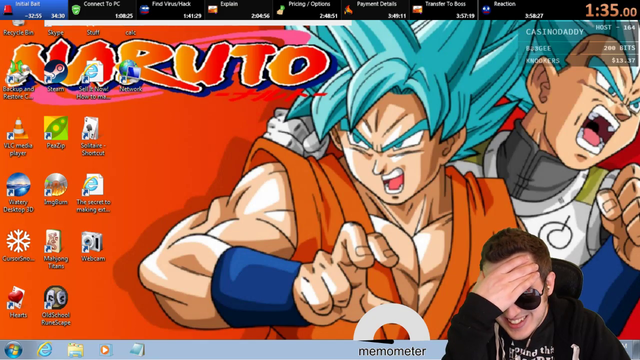
Task: Launch the ImgBurn shortcut
Action: (x=56, y=189)
